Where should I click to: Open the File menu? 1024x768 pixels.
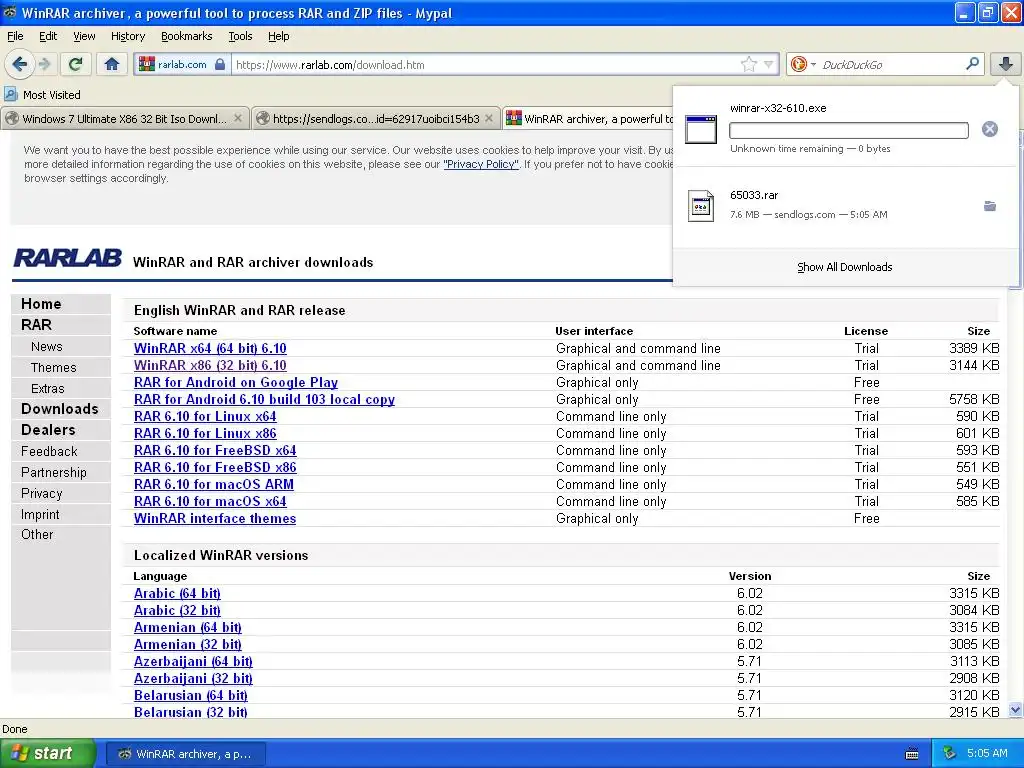(15, 36)
